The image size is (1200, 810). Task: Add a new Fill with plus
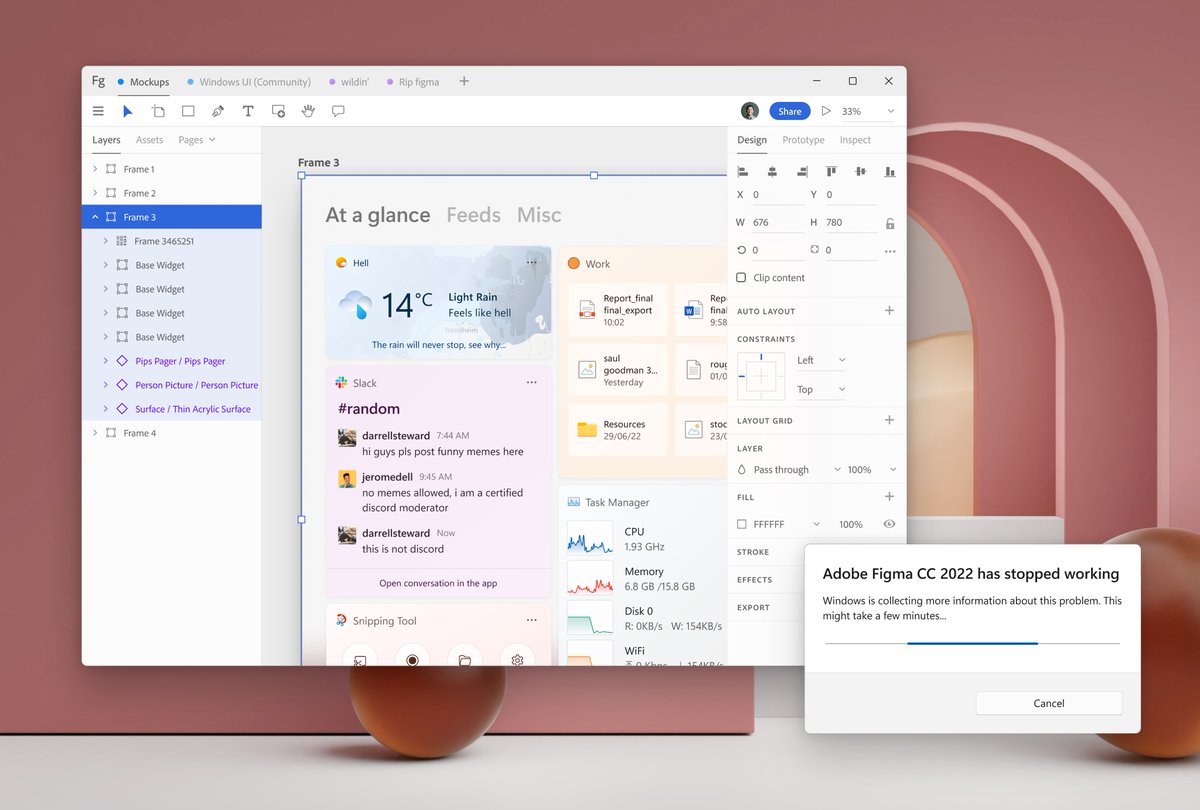889,496
